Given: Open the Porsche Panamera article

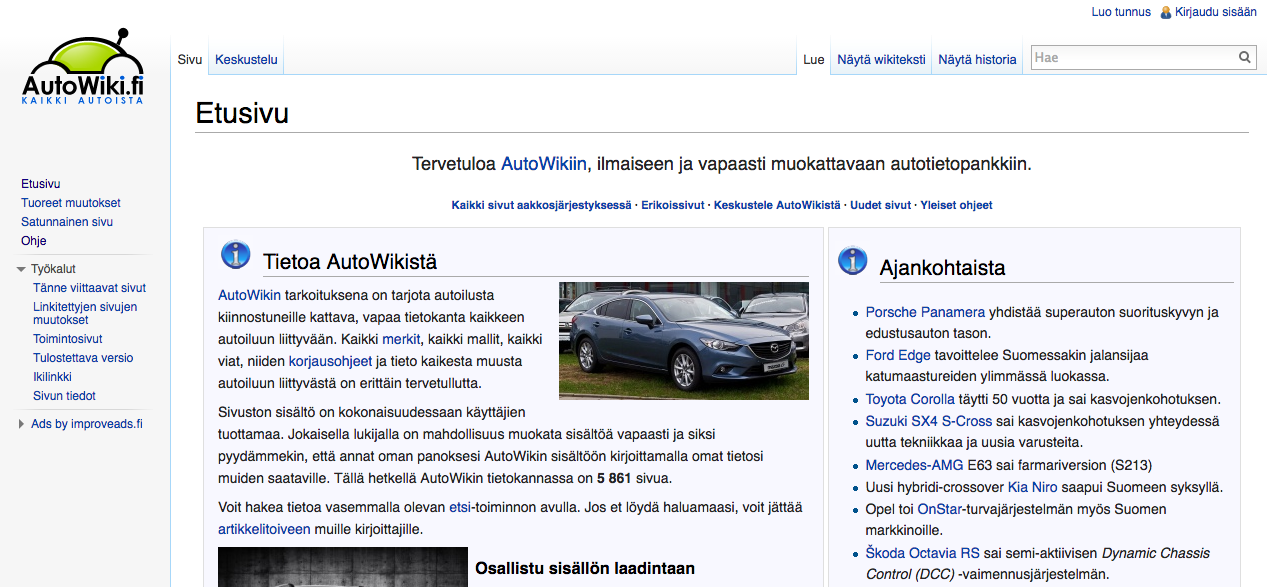Looking at the screenshot, I should point(925,312).
